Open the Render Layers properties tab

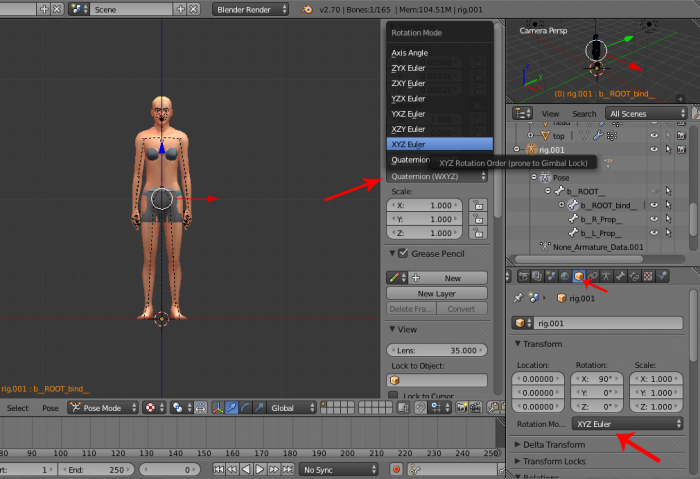point(537,276)
